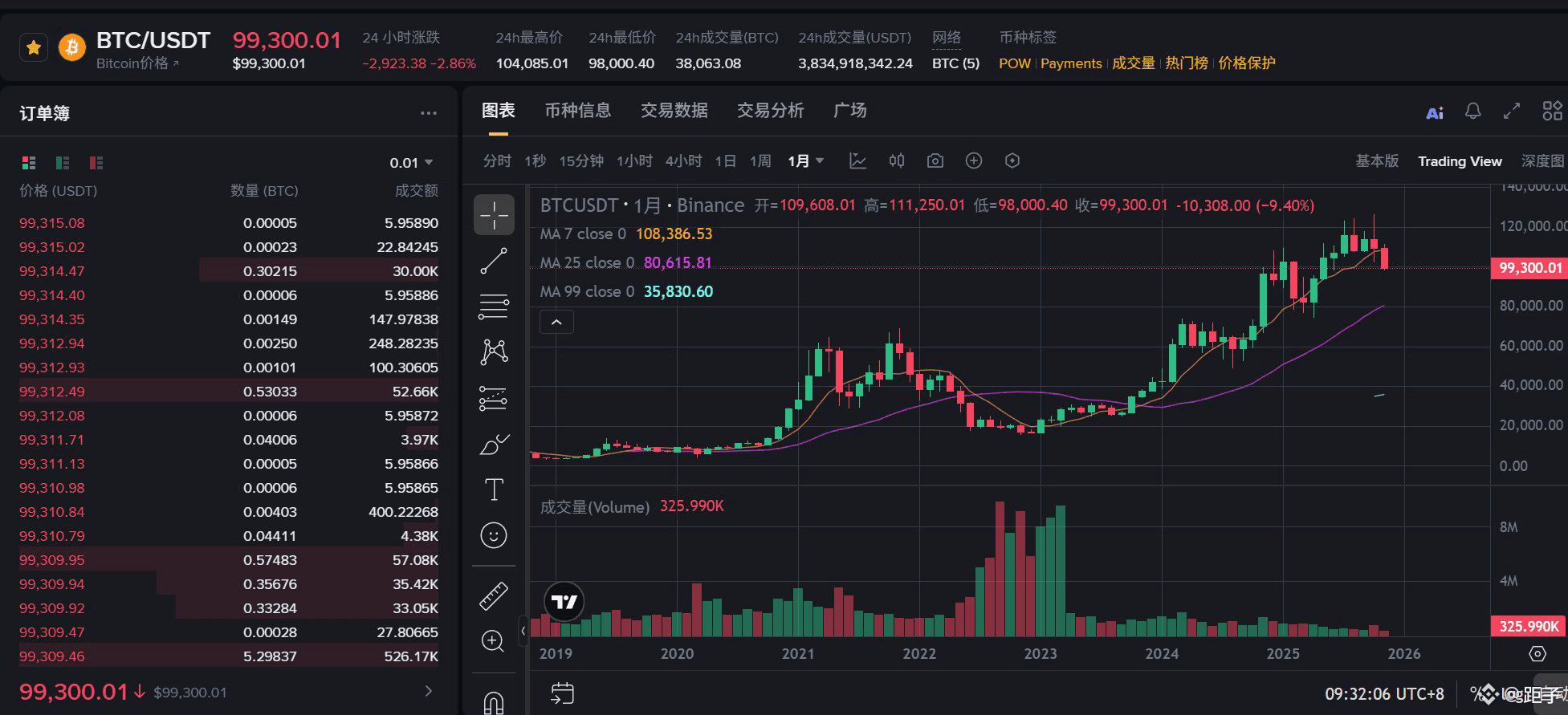
Task: Switch to 深度图 depth chart
Action: (x=1542, y=161)
